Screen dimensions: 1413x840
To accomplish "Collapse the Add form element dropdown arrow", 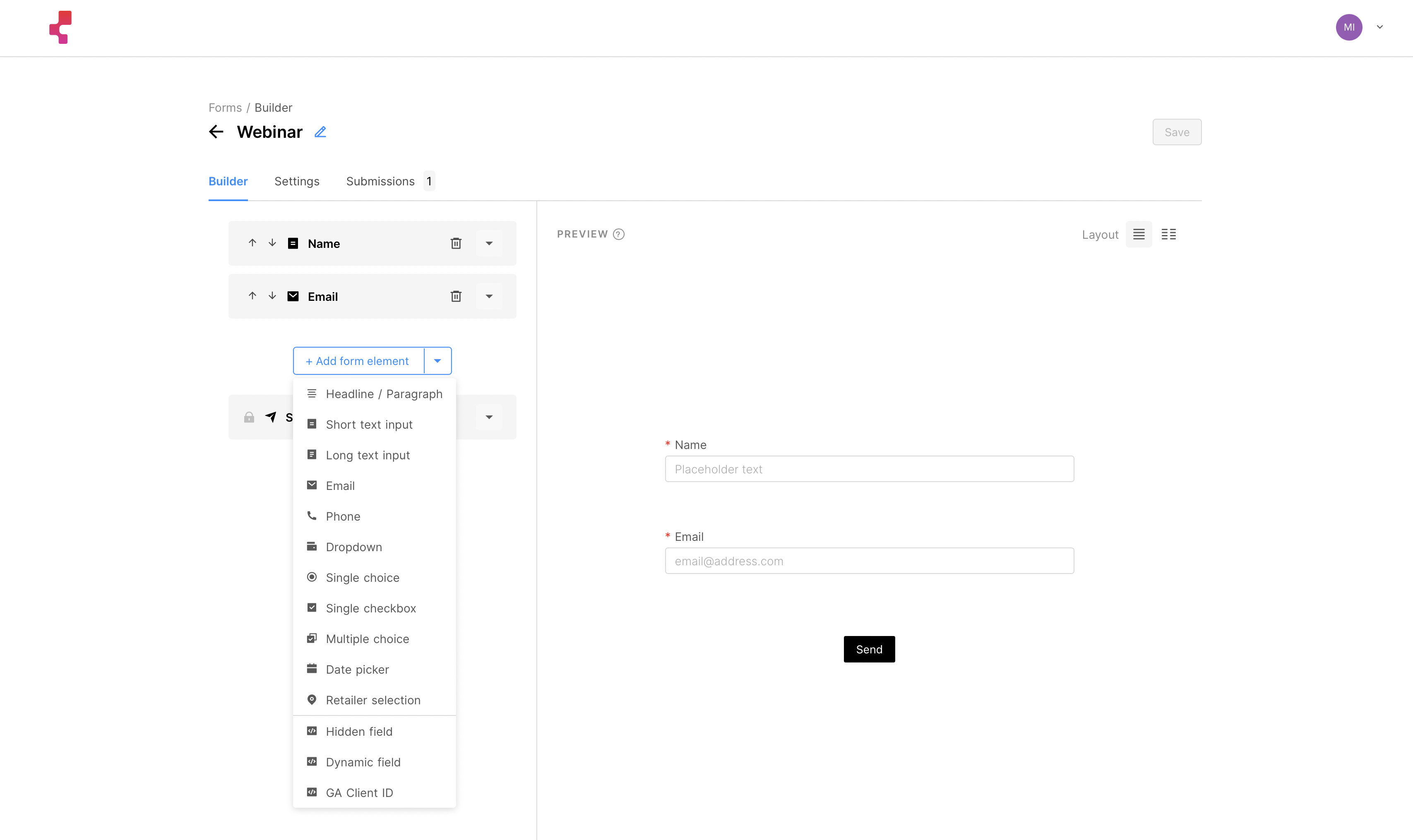I will 437,360.
